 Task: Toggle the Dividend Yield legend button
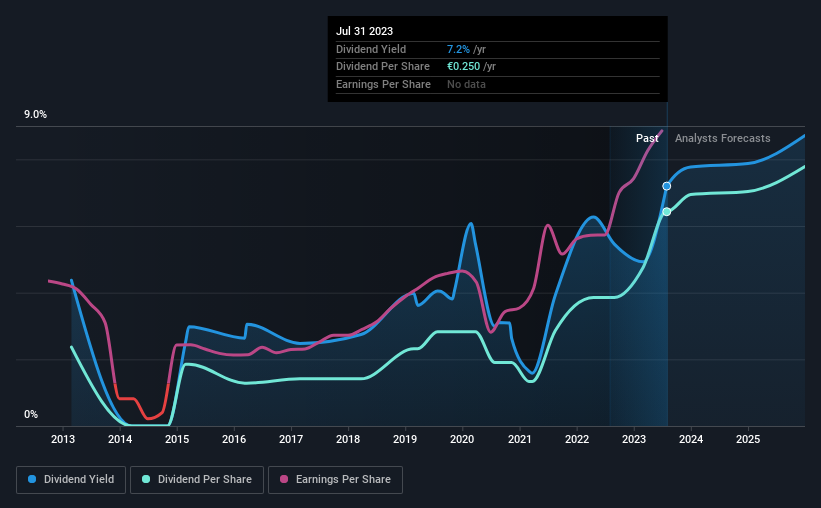pos(71,480)
